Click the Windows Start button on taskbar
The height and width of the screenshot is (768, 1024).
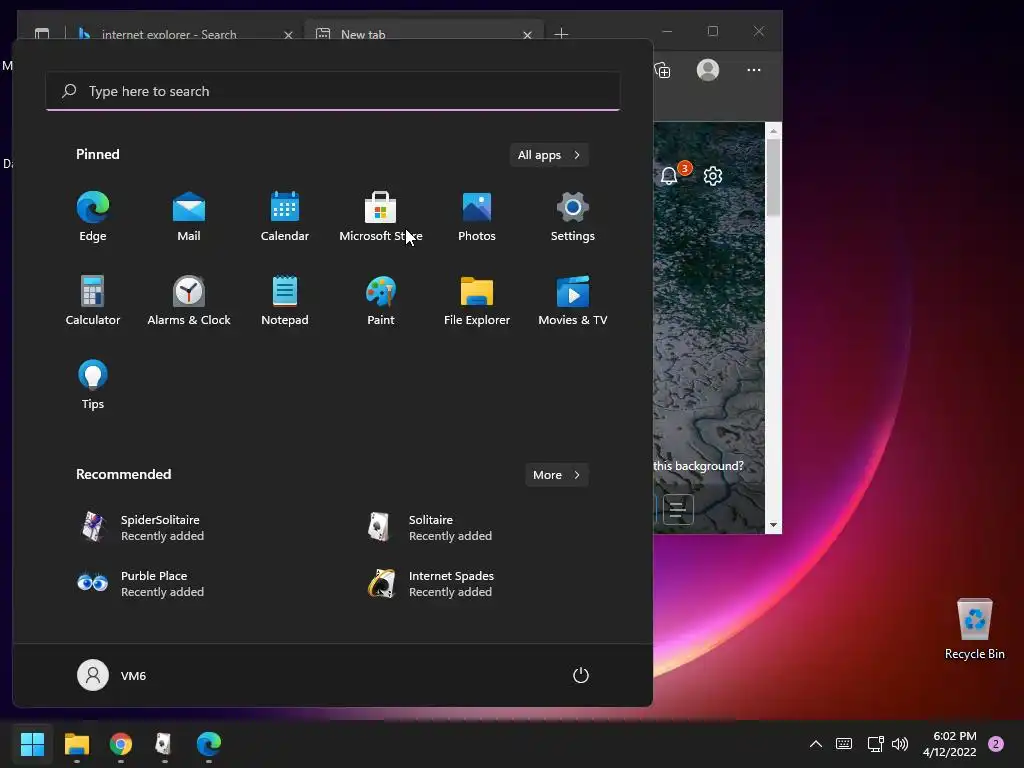32,743
